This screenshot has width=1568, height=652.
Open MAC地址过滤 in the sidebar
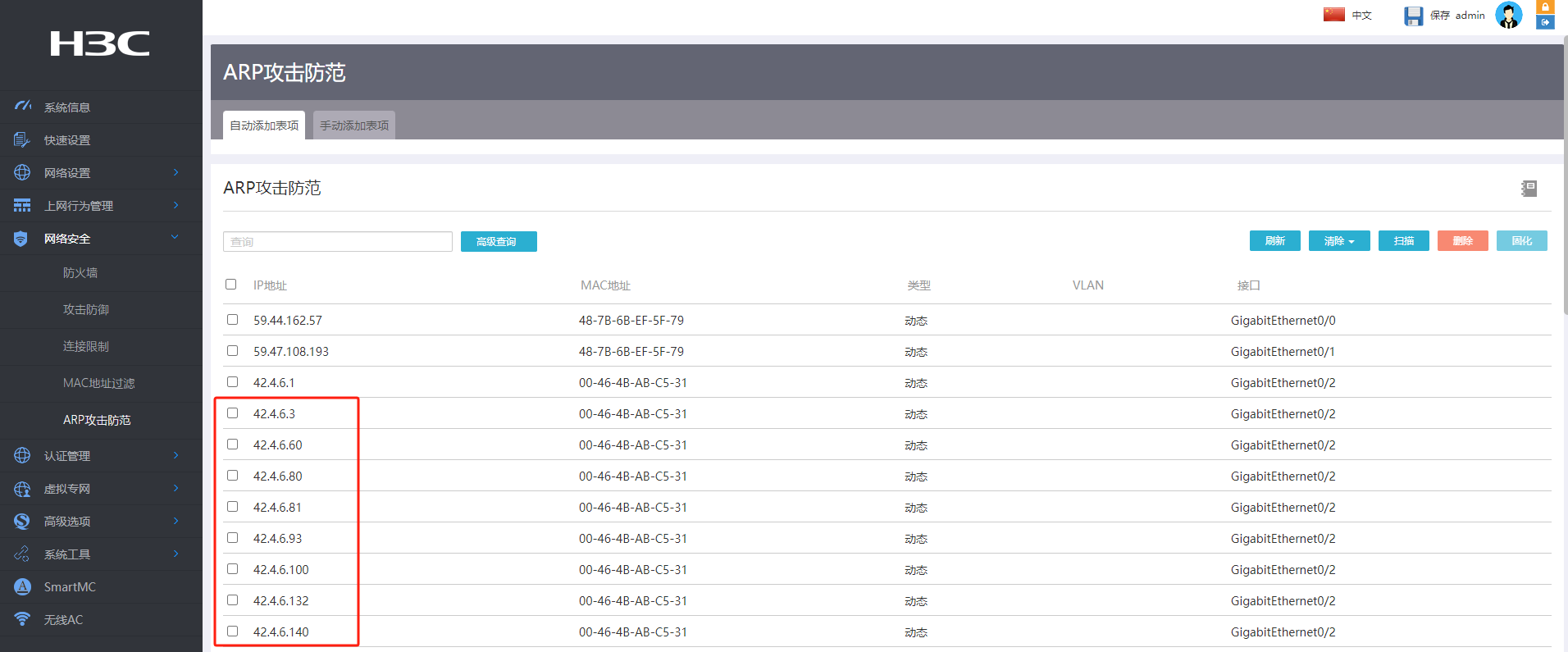[99, 383]
